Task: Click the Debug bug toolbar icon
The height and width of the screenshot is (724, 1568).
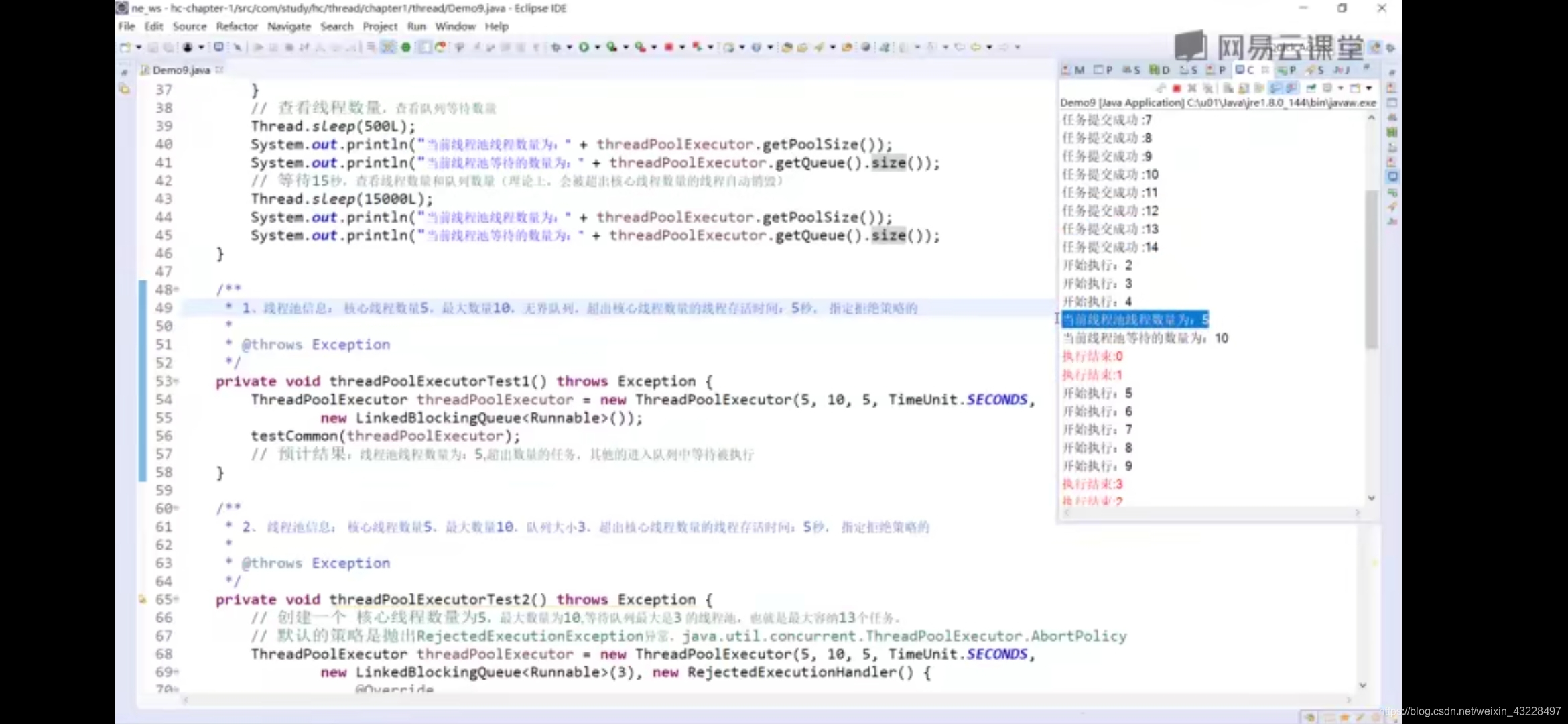Action: [556, 47]
